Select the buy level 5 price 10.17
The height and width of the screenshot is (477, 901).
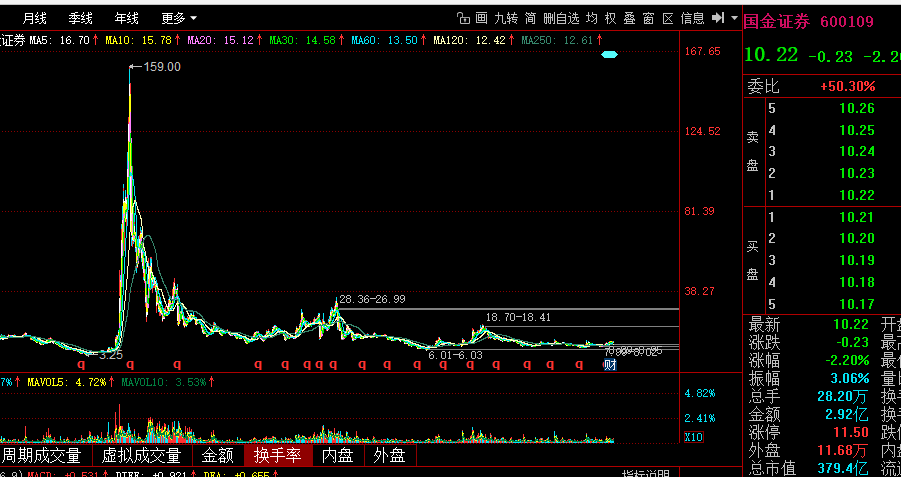pos(857,304)
